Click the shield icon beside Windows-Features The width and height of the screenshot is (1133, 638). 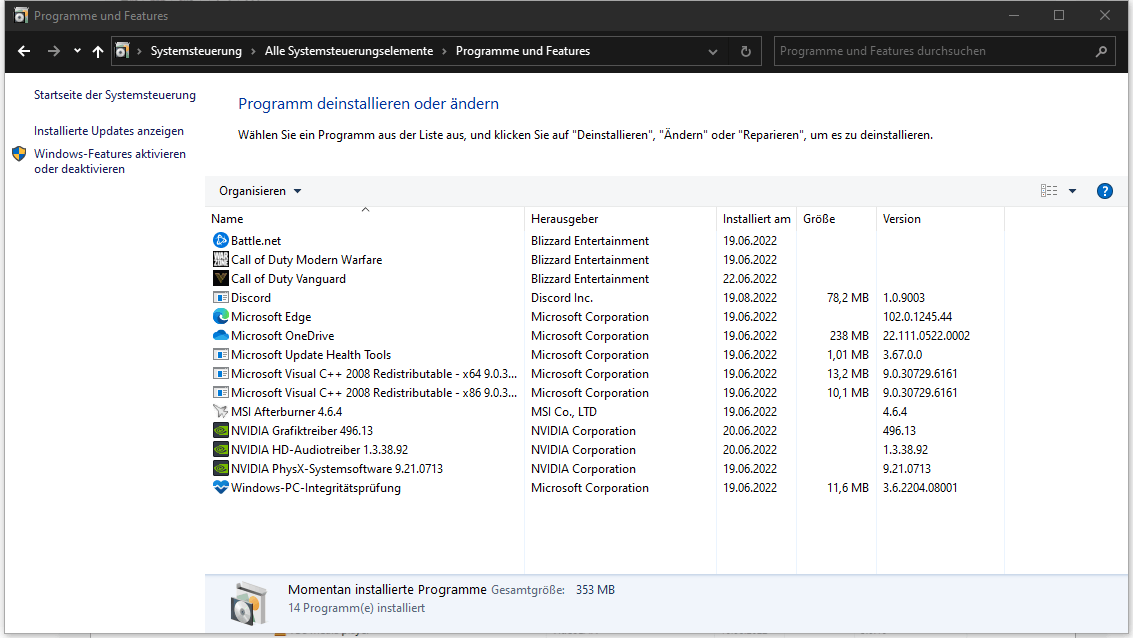pos(19,154)
